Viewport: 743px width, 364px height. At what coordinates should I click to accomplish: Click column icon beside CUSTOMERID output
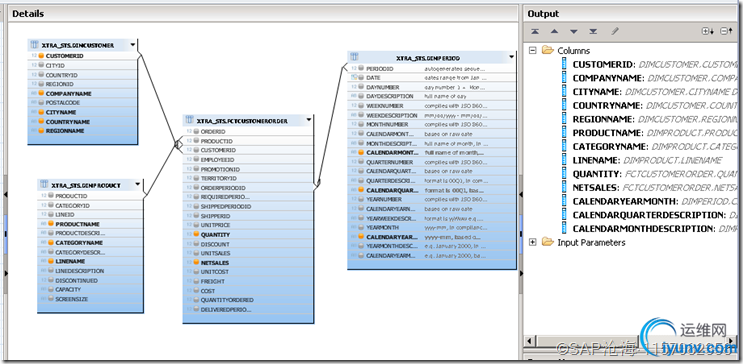564,64
